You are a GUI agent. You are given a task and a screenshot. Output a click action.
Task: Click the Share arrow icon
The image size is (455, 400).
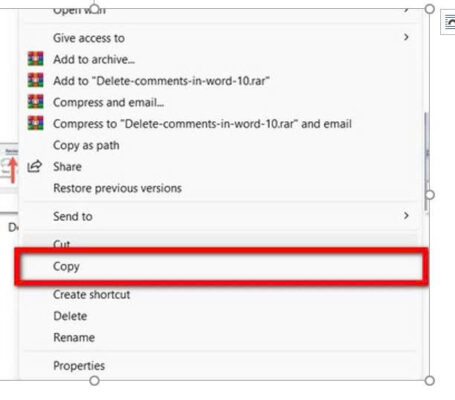click(35, 166)
